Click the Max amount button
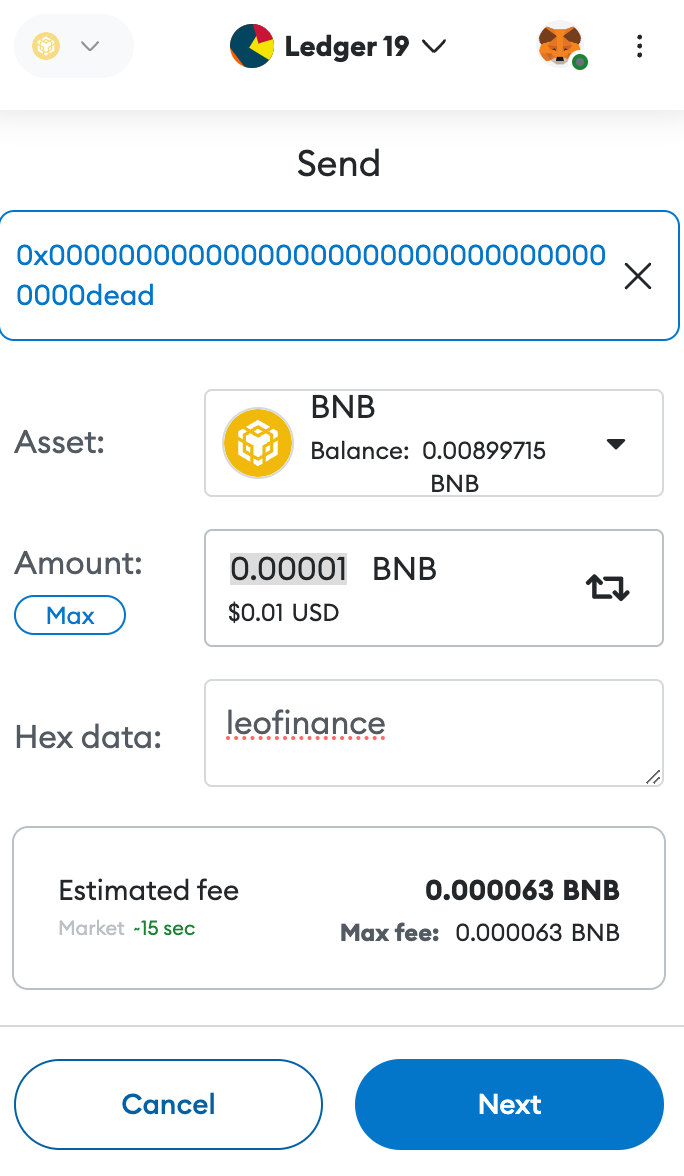Viewport: 684px width, 1176px height. click(70, 615)
